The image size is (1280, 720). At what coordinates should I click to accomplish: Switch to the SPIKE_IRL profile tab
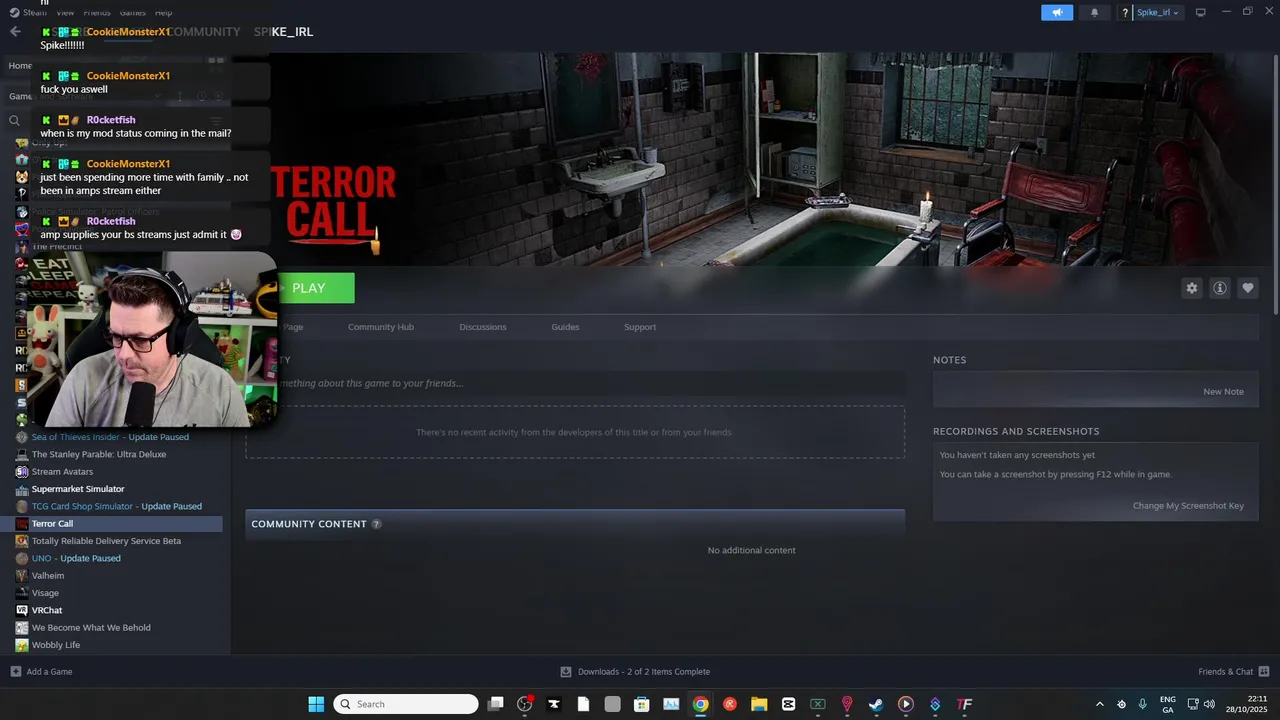283,32
